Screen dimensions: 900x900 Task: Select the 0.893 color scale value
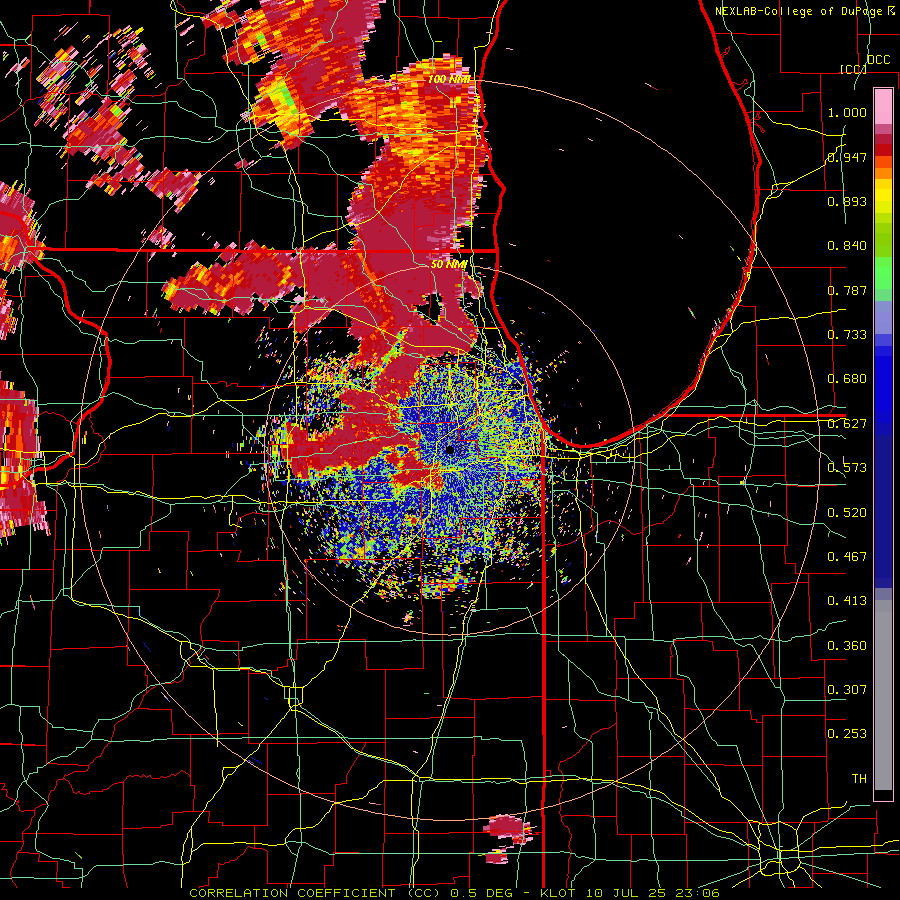tap(847, 201)
